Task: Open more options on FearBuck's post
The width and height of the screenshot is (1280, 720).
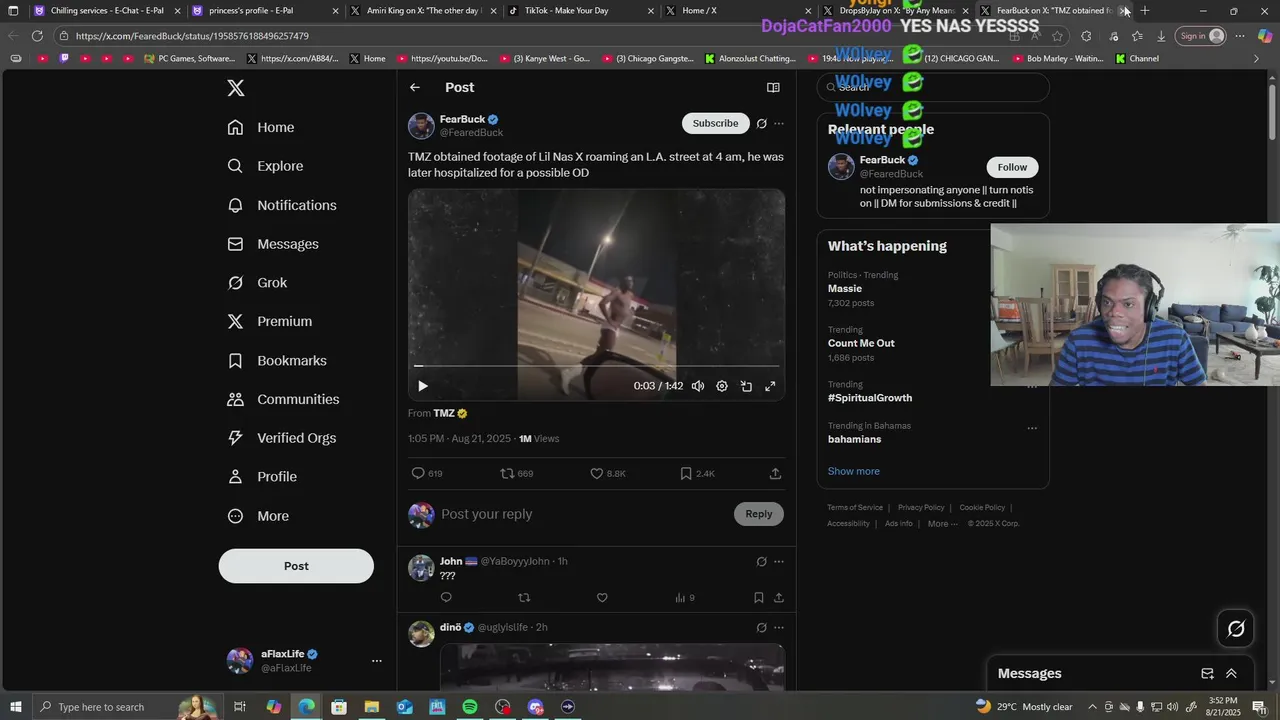Action: coord(779,124)
